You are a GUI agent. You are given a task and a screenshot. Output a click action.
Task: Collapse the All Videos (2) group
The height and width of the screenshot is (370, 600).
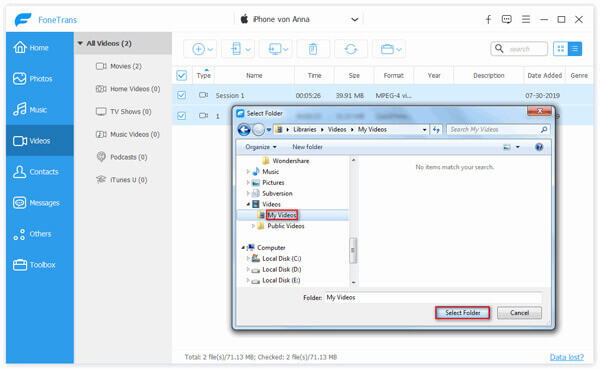pyautogui.click(x=80, y=43)
